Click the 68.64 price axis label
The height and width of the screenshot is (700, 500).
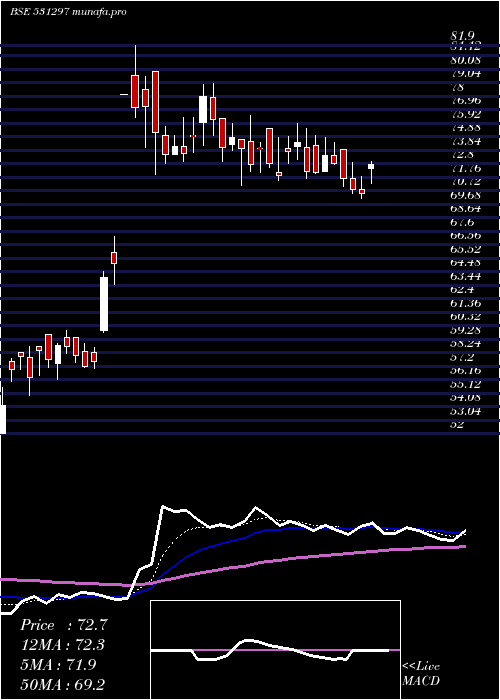(466, 208)
